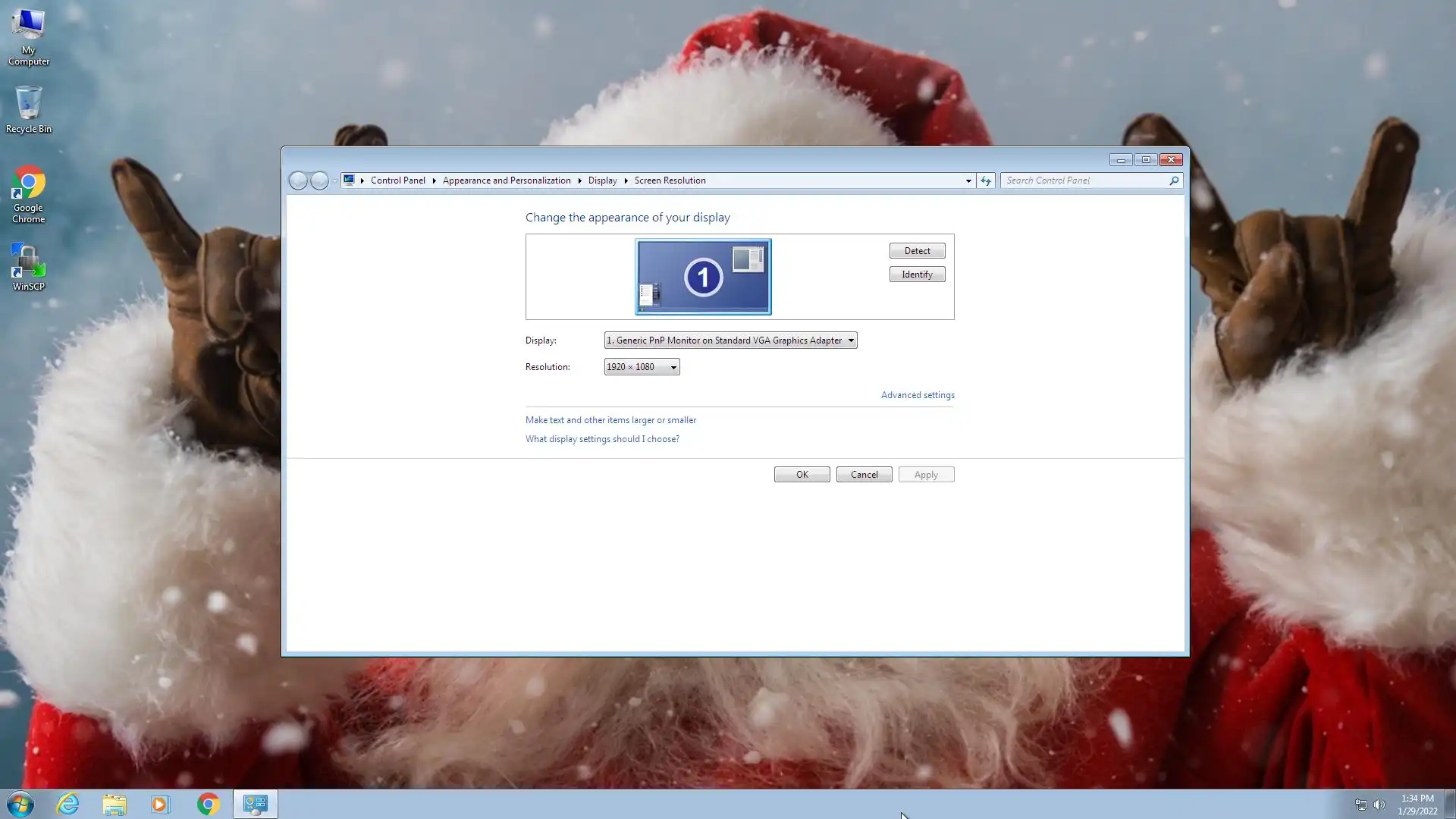Launch Windows Media Player from taskbar
This screenshot has height=819, width=1456.
tap(161, 804)
